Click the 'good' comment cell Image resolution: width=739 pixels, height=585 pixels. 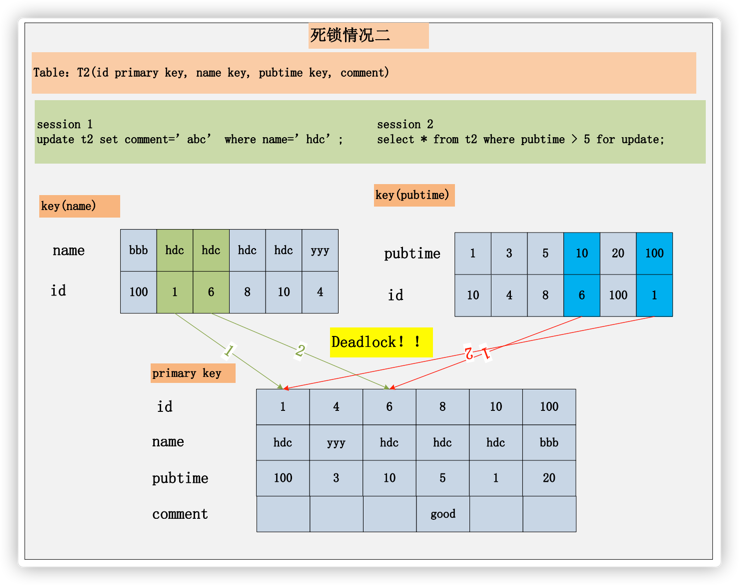pos(442,514)
